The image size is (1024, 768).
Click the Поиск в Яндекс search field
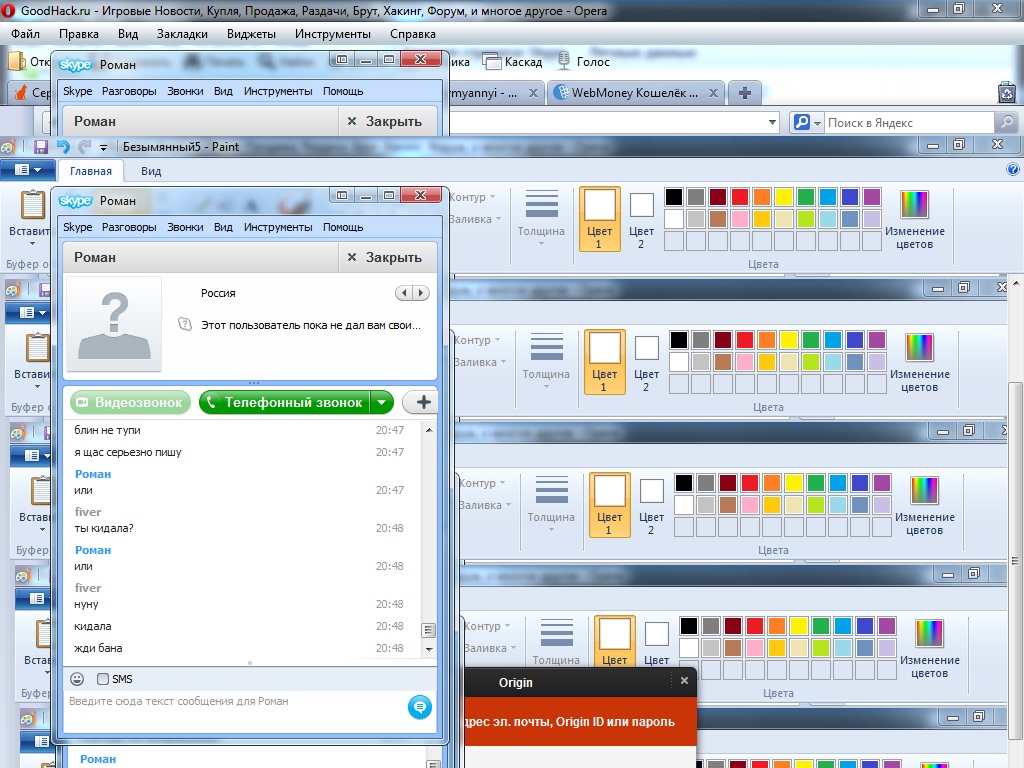tap(909, 122)
